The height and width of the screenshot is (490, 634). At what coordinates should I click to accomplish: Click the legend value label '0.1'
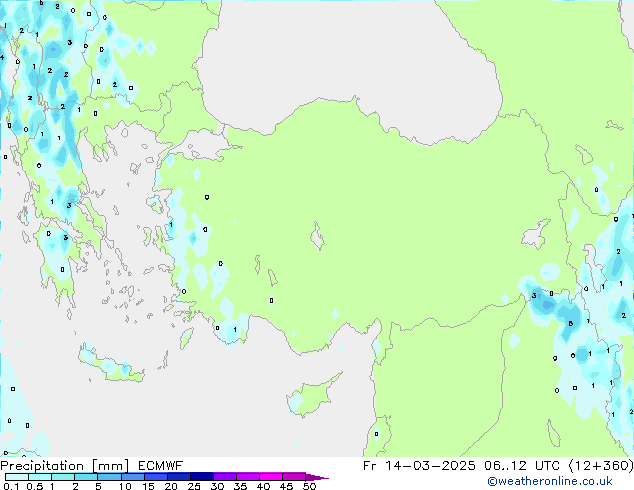point(11,486)
